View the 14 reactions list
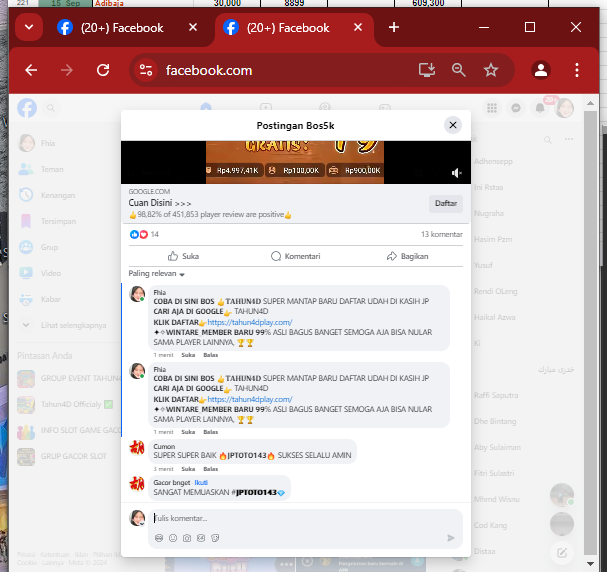Image resolution: width=607 pixels, height=572 pixels. click(x=144, y=234)
